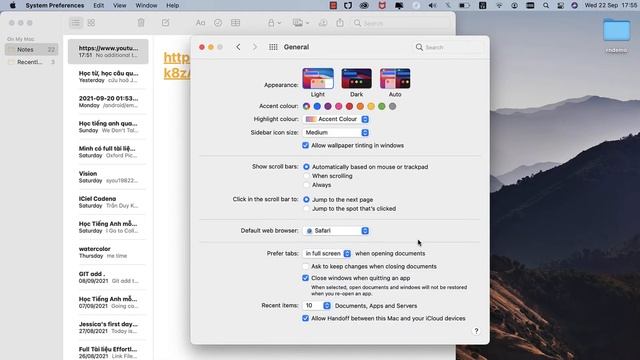Click the volume icon in menu bar
This screenshot has height=360, width=640.
point(433,5)
